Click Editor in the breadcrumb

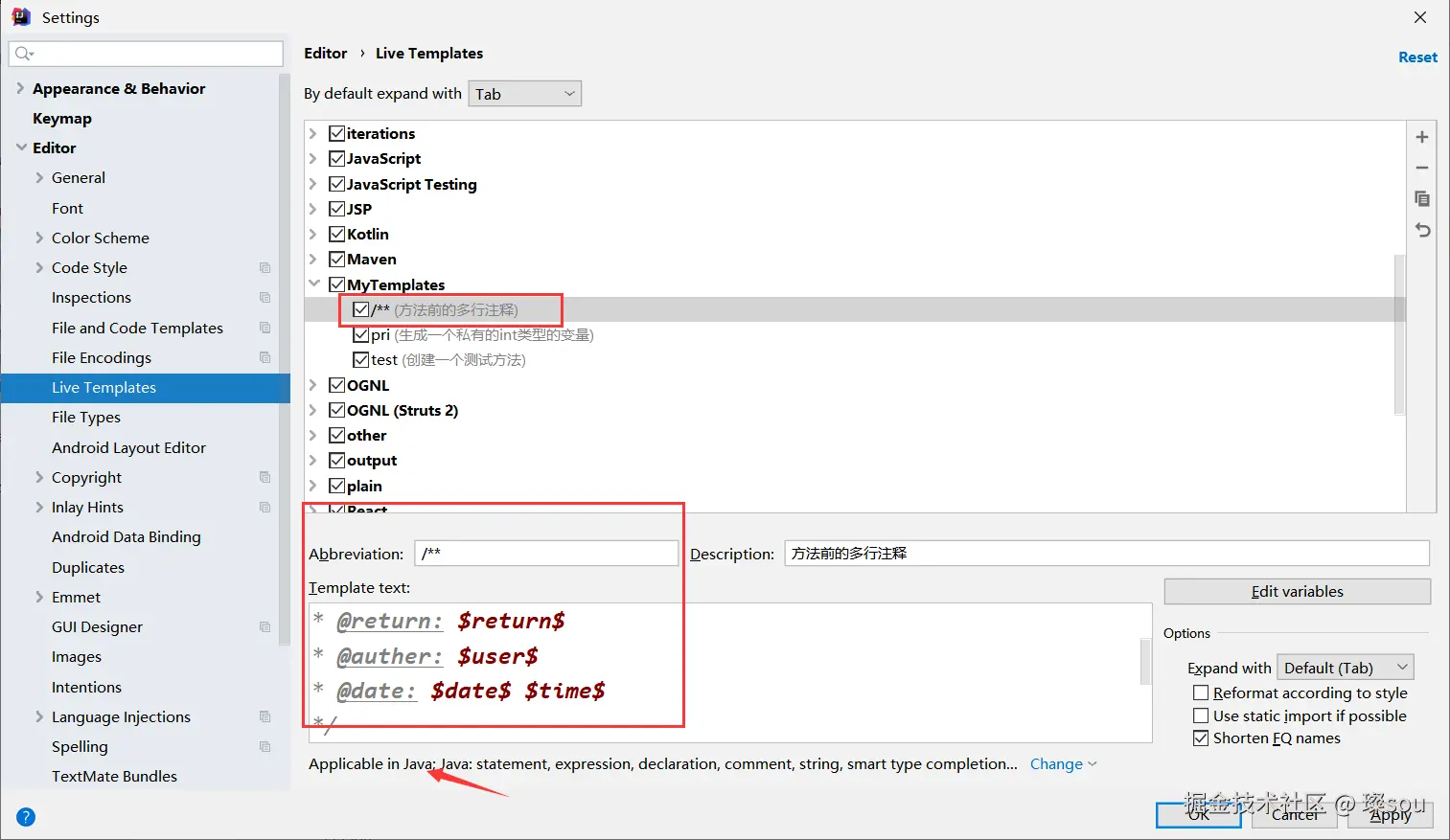click(326, 54)
